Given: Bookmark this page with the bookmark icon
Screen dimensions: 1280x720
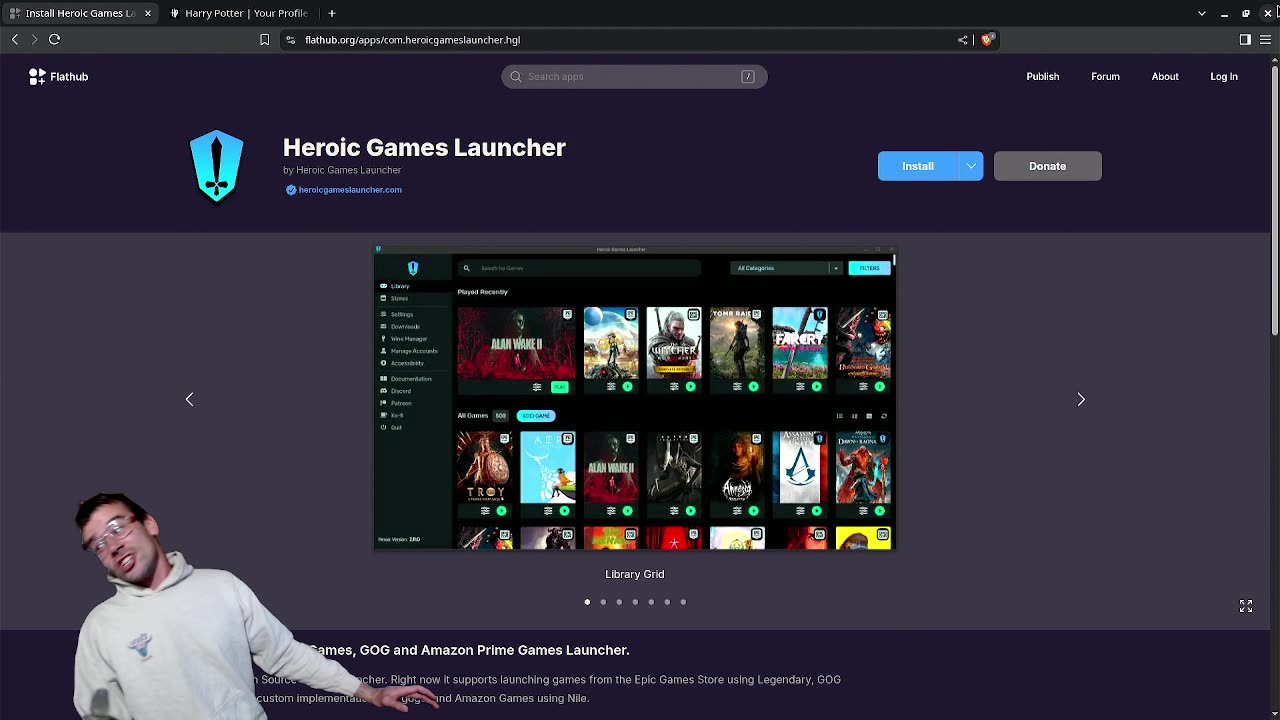Looking at the screenshot, I should (264, 40).
